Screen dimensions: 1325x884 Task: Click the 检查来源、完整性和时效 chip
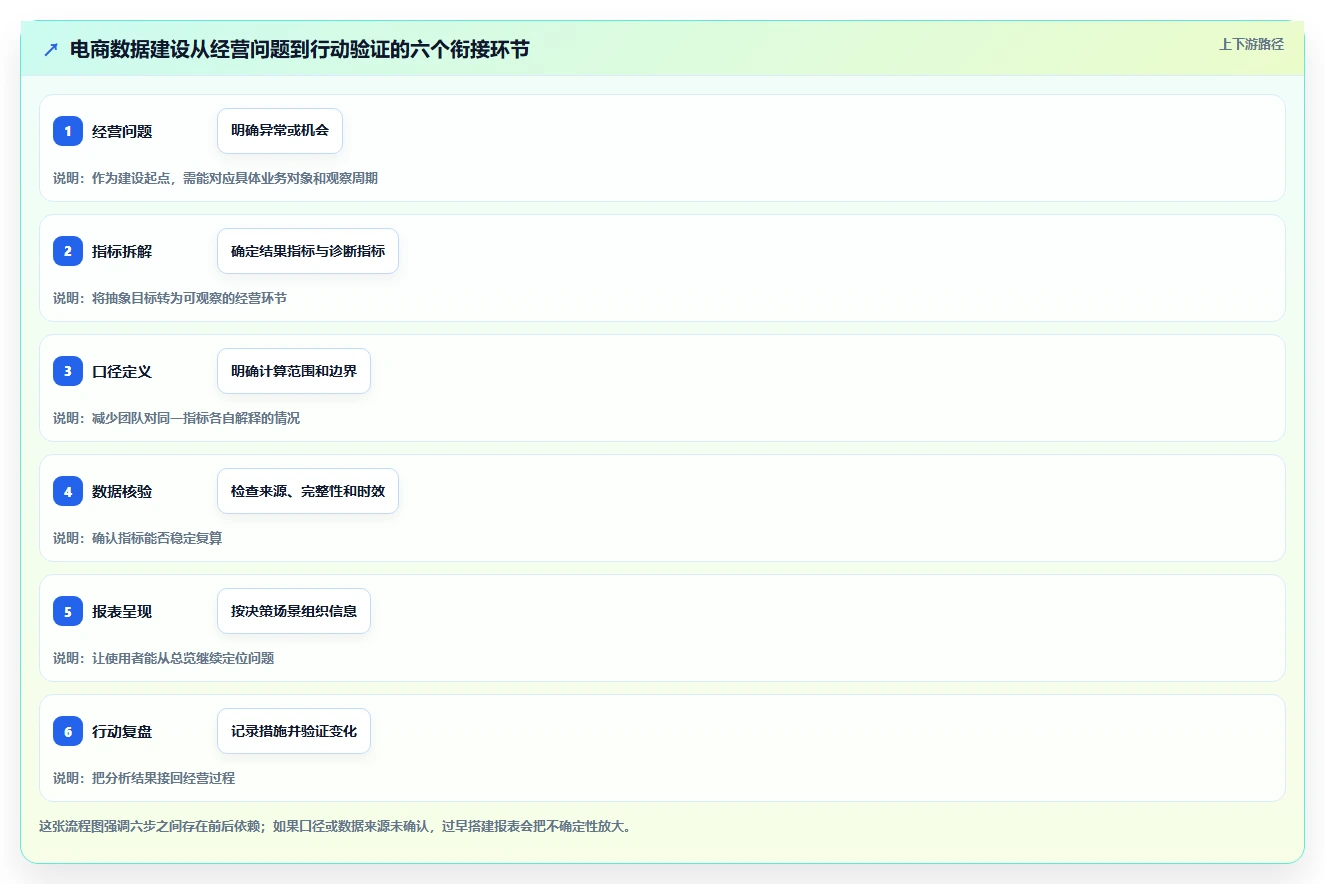click(x=308, y=491)
